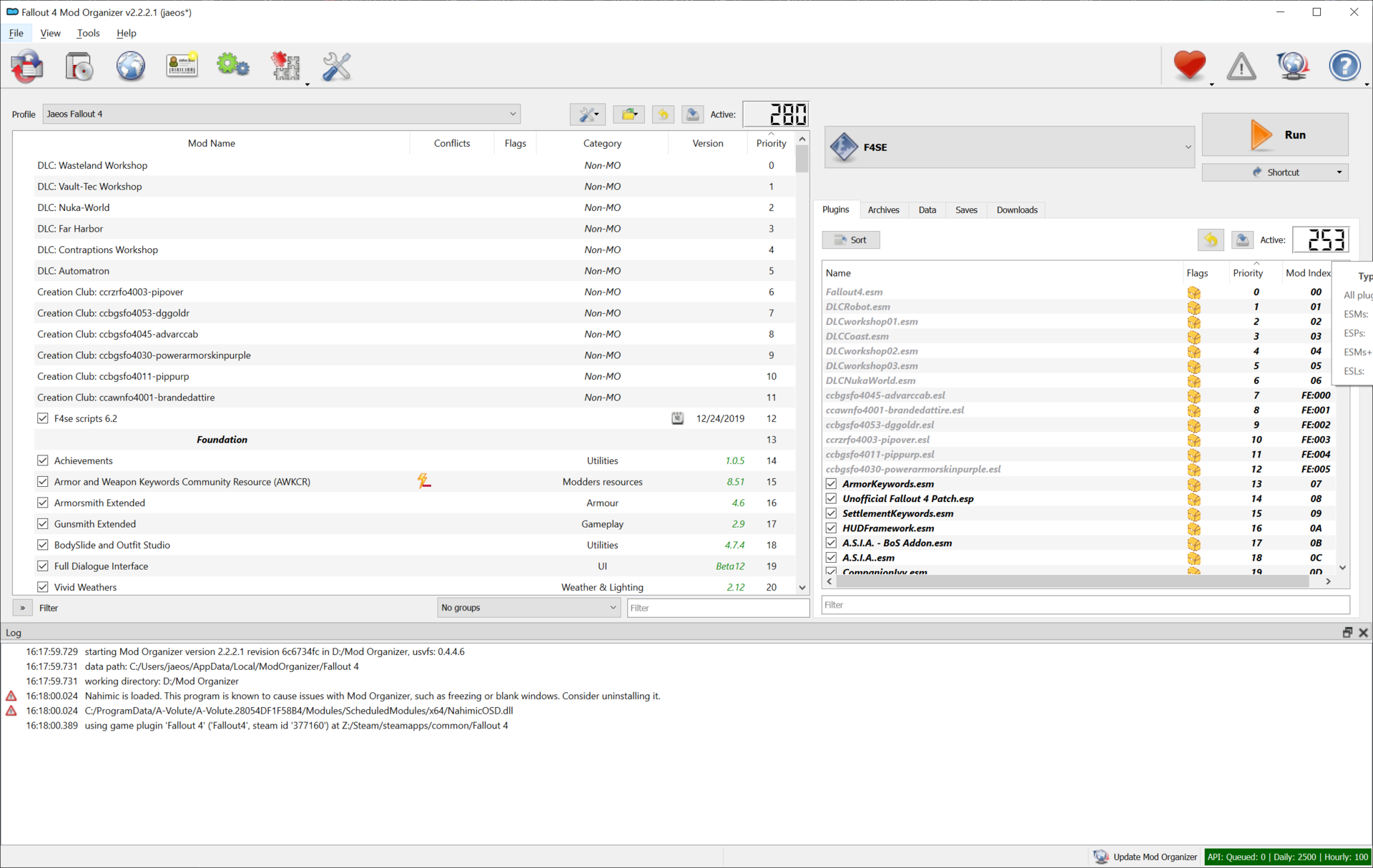
Task: Open the Nexus globe icon in the toolbar
Action: coord(131,66)
